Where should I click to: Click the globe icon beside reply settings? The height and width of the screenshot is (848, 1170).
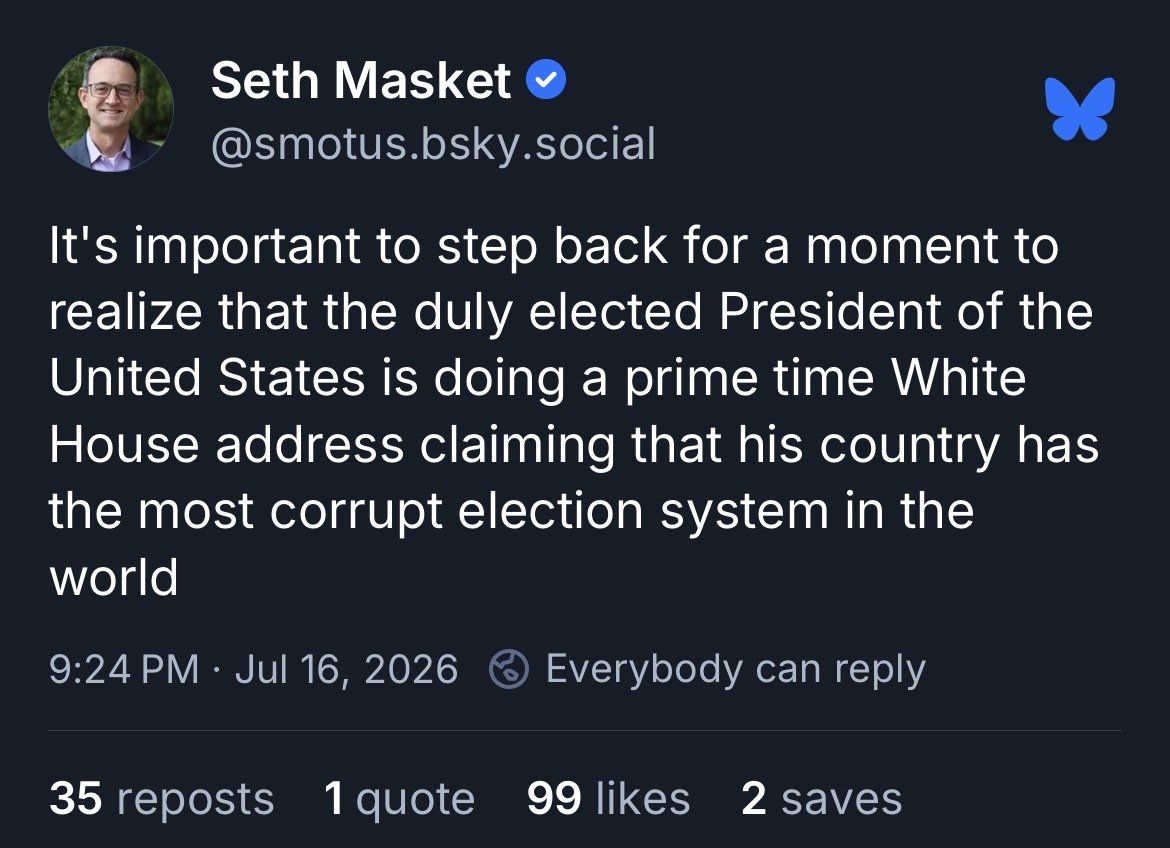[x=509, y=668]
